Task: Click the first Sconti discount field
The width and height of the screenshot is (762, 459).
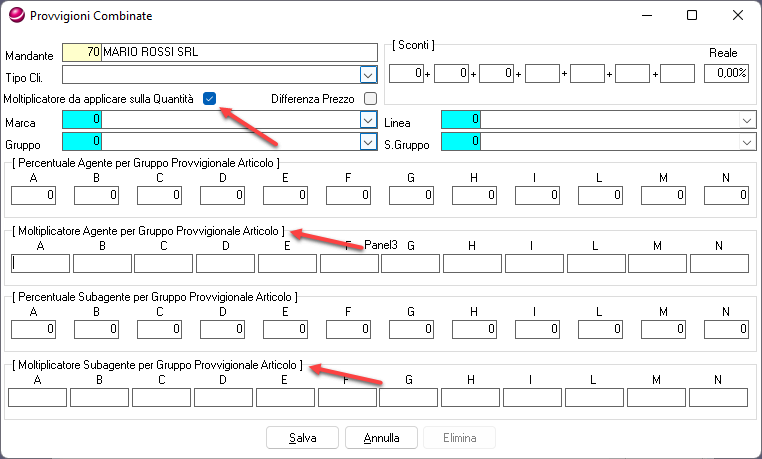Action: tap(405, 73)
